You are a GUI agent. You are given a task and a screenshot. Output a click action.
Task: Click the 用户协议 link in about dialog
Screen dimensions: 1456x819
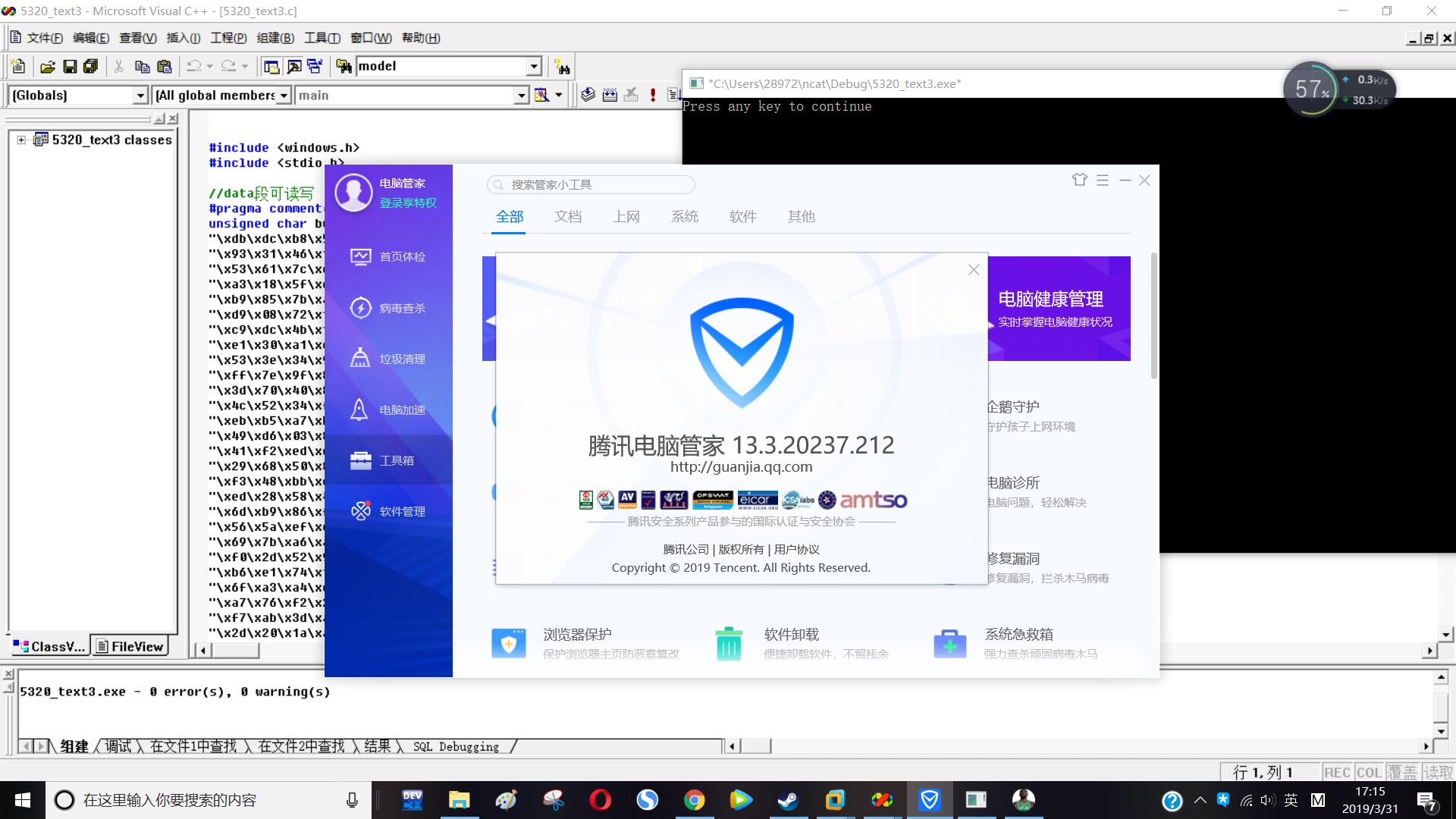point(796,549)
